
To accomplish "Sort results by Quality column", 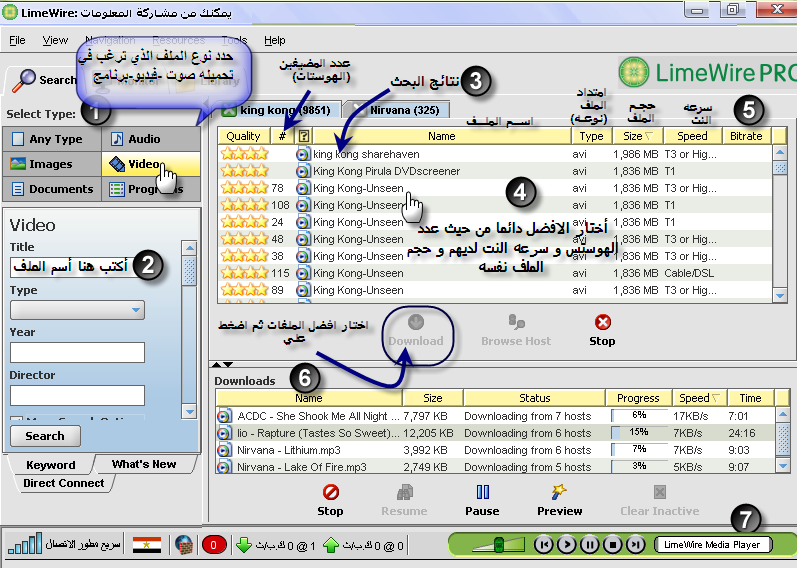I will pos(243,136).
